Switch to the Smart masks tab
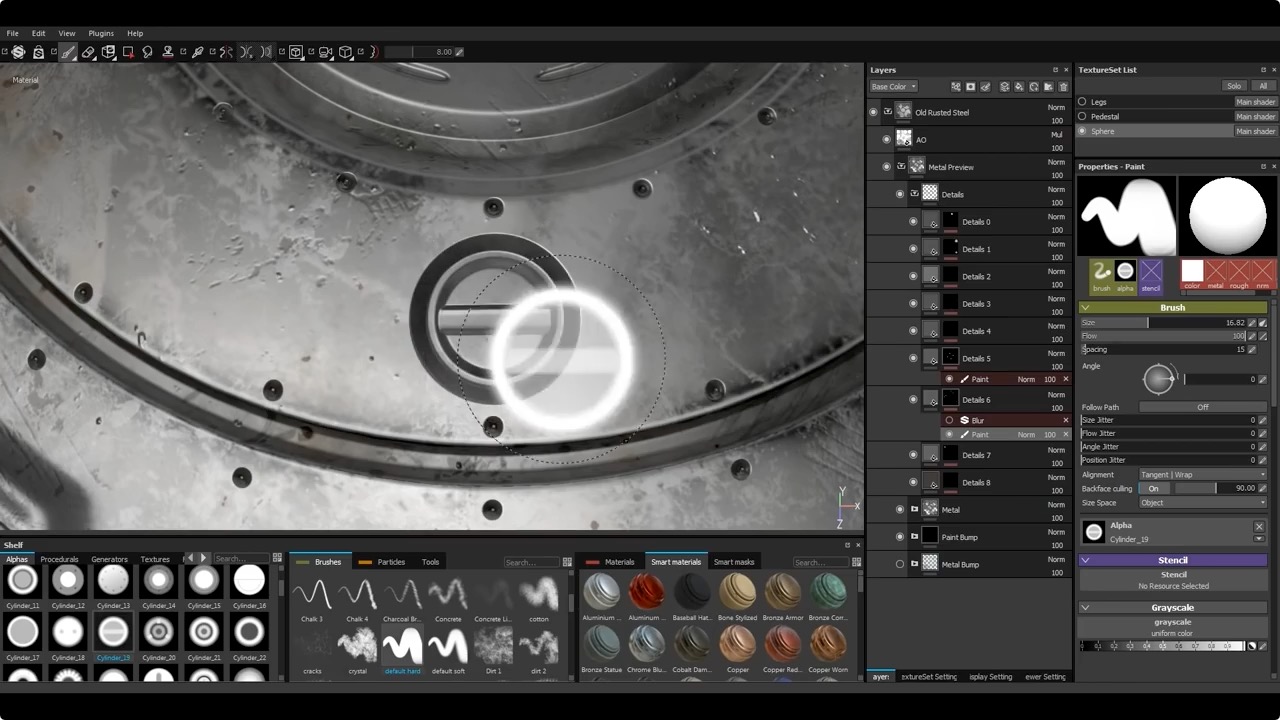The width and height of the screenshot is (1280, 720). (734, 562)
